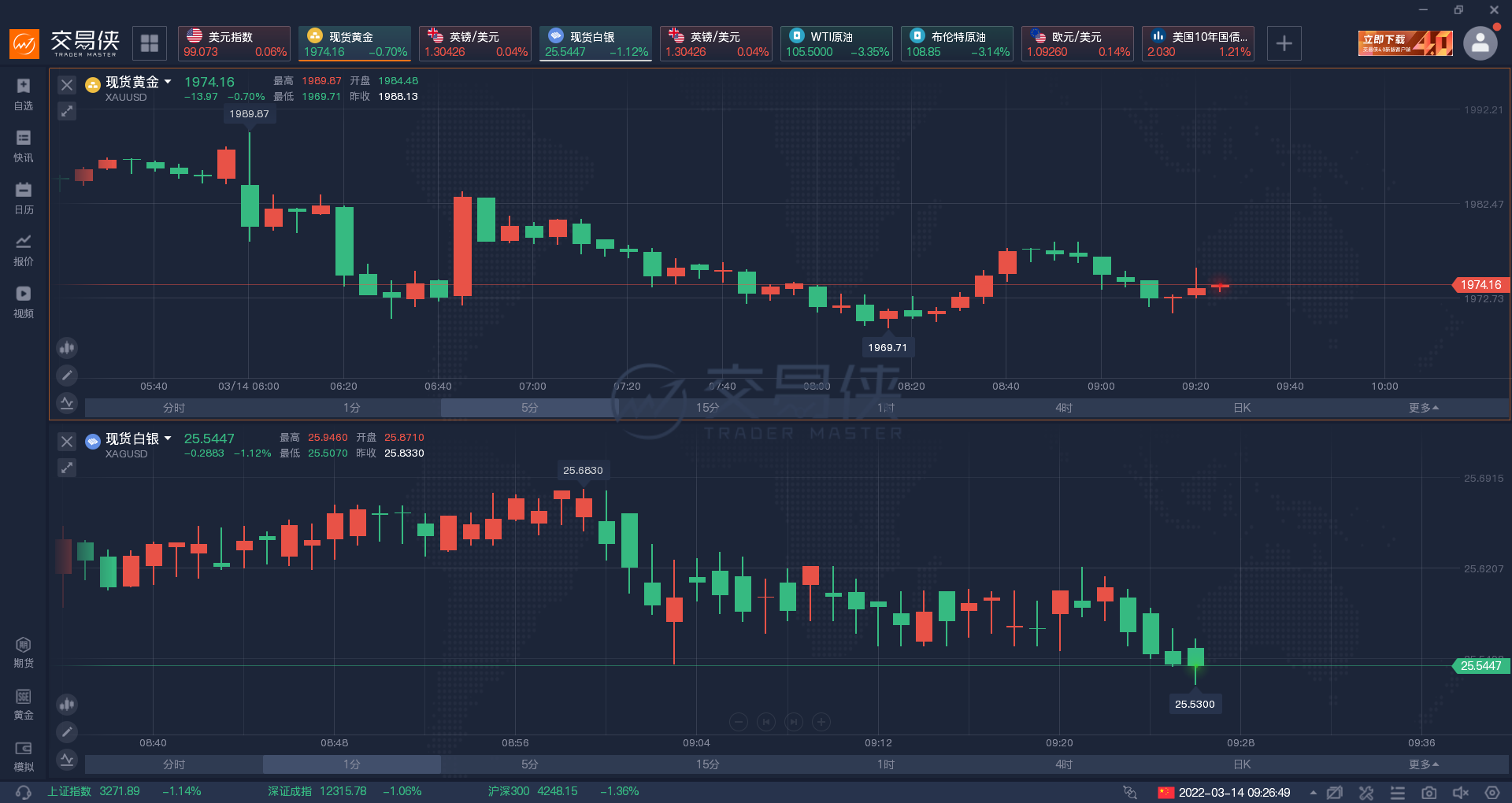Select the 现货白银 quote tab

pyautogui.click(x=595, y=43)
